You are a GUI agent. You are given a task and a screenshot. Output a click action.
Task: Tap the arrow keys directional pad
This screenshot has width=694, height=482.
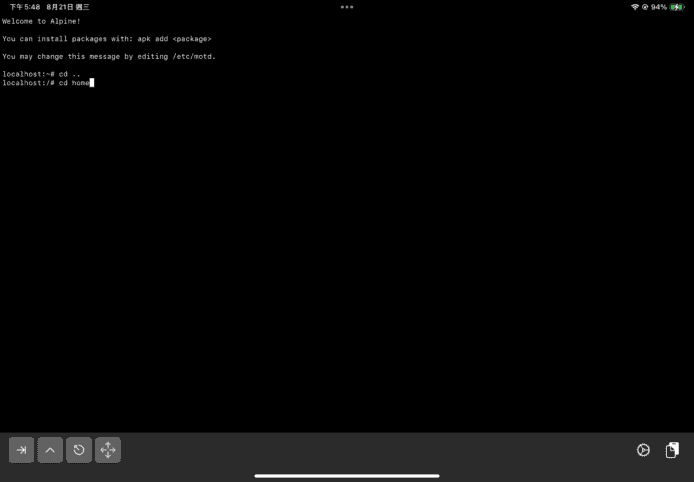(108, 450)
